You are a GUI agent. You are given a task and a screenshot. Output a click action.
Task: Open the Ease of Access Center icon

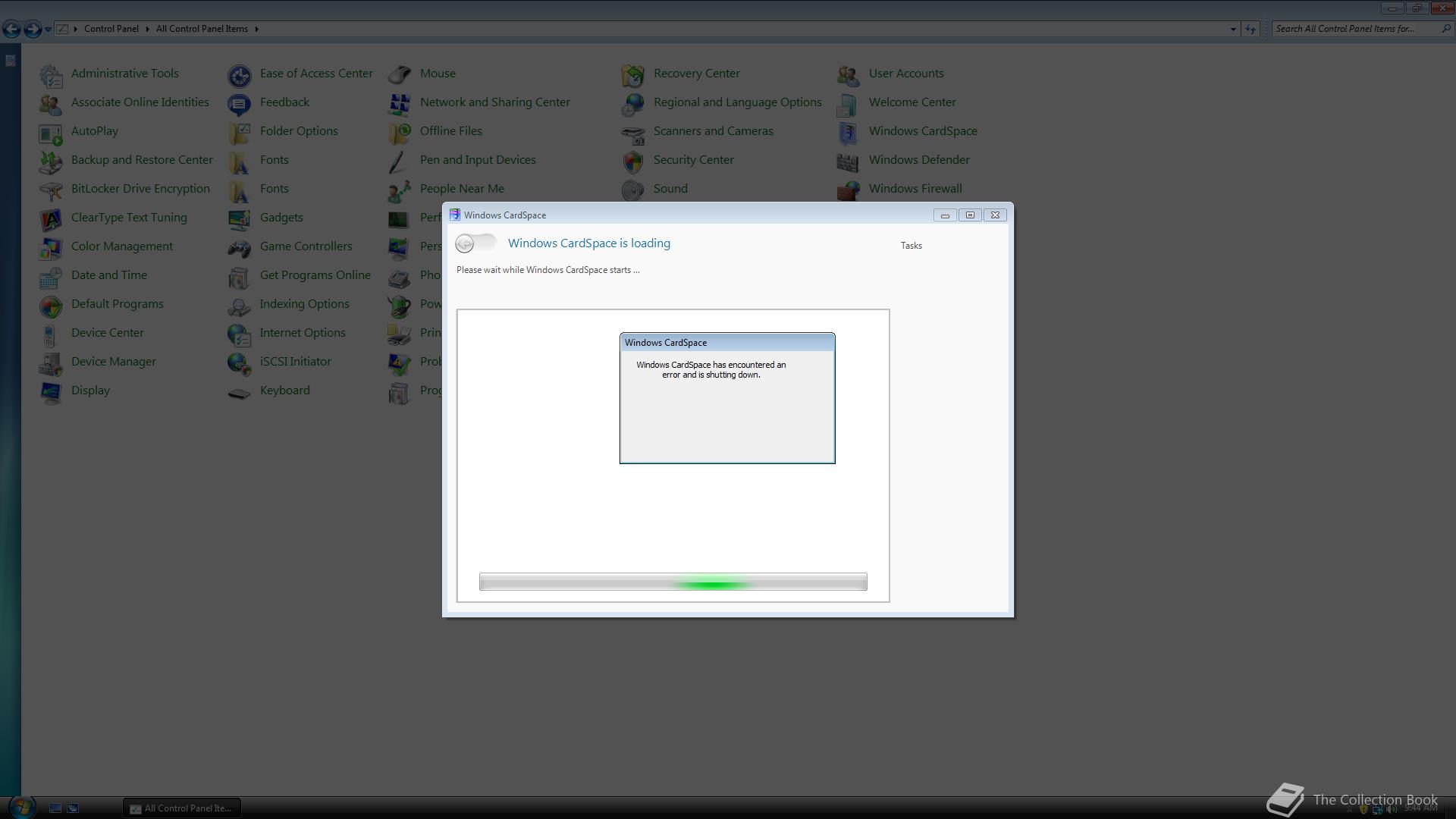click(x=240, y=74)
